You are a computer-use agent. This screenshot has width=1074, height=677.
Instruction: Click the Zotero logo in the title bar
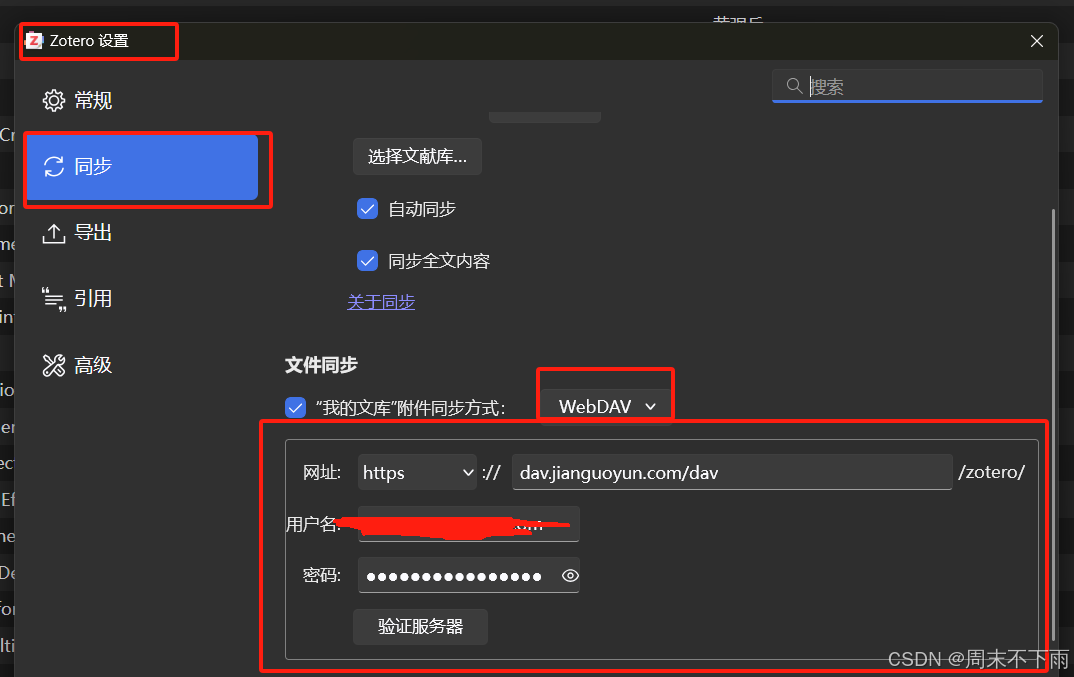(x=34, y=41)
